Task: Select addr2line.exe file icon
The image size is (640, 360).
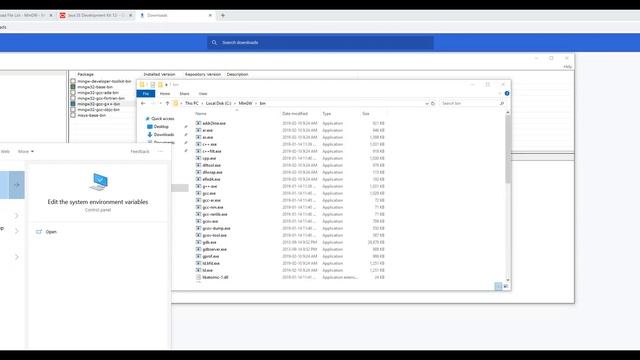Action: [198, 123]
